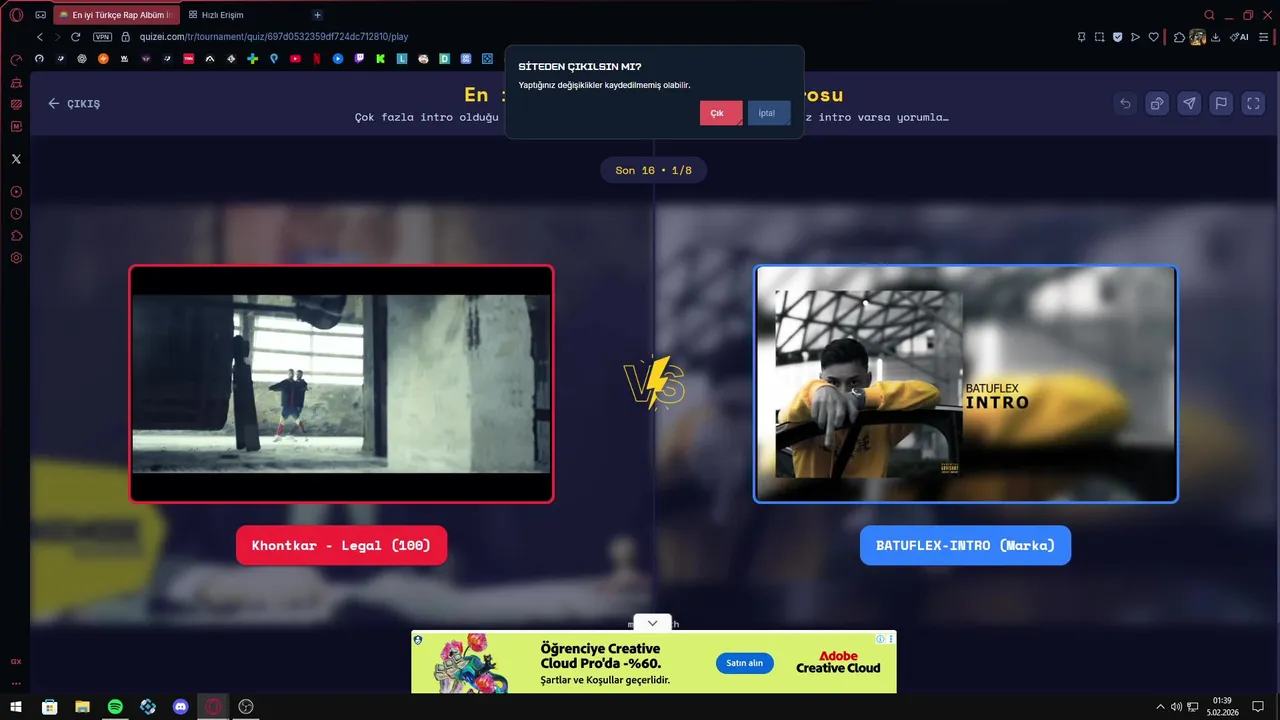1280x720 pixels.
Task: Open the AI assistant button
Action: point(1240,37)
